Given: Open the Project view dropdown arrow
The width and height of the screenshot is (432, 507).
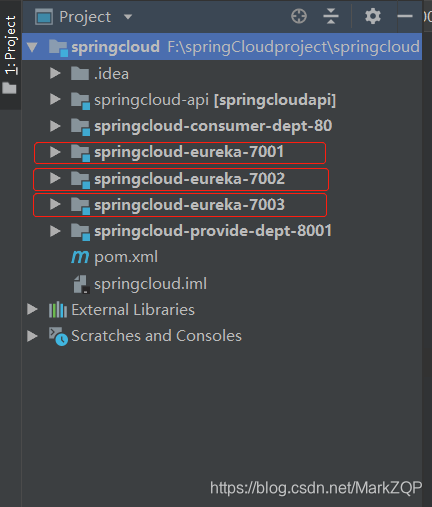Looking at the screenshot, I should (x=128, y=17).
